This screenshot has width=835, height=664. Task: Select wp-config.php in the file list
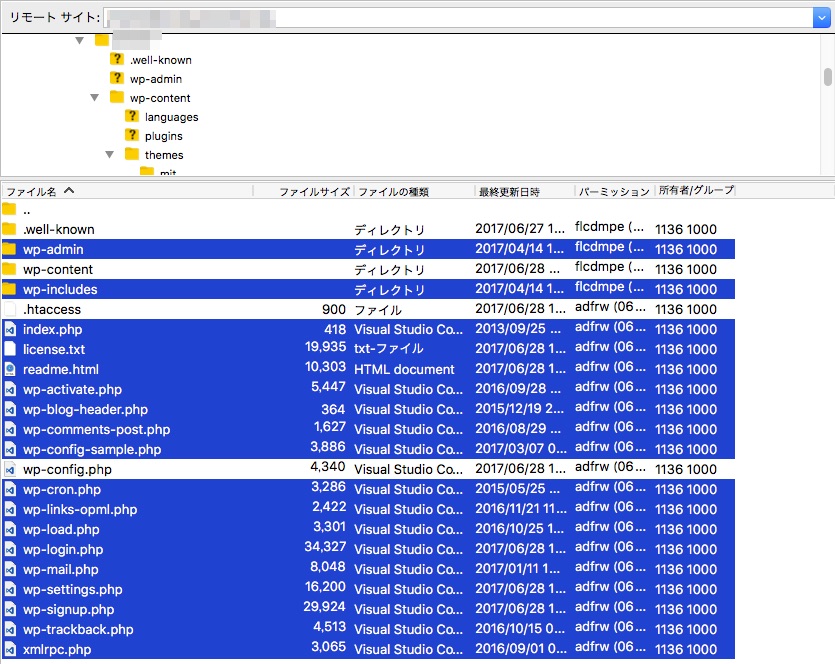67,469
